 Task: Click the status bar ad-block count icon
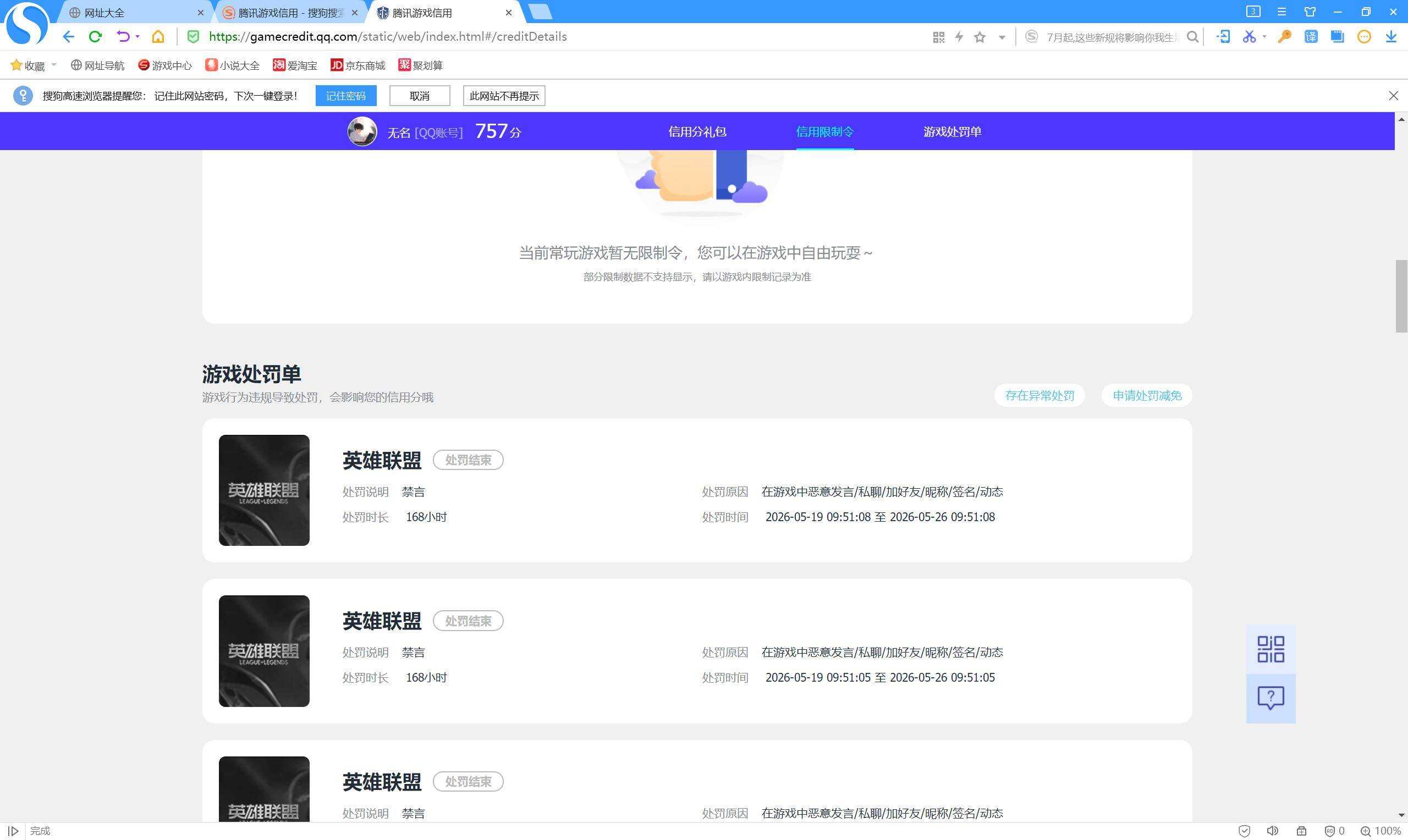pyautogui.click(x=1334, y=831)
